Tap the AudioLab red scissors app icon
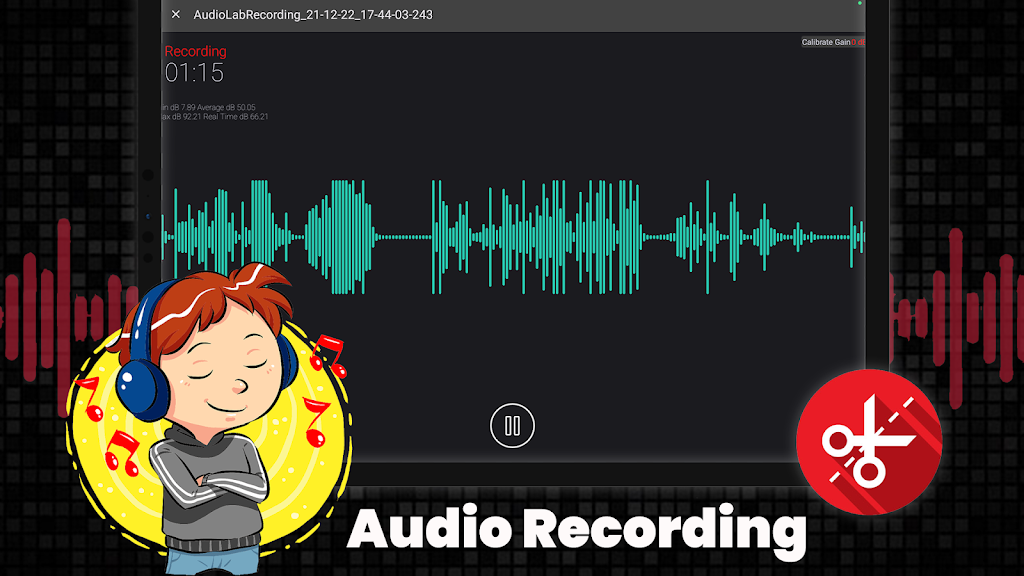This screenshot has height=576, width=1024. (x=868, y=441)
